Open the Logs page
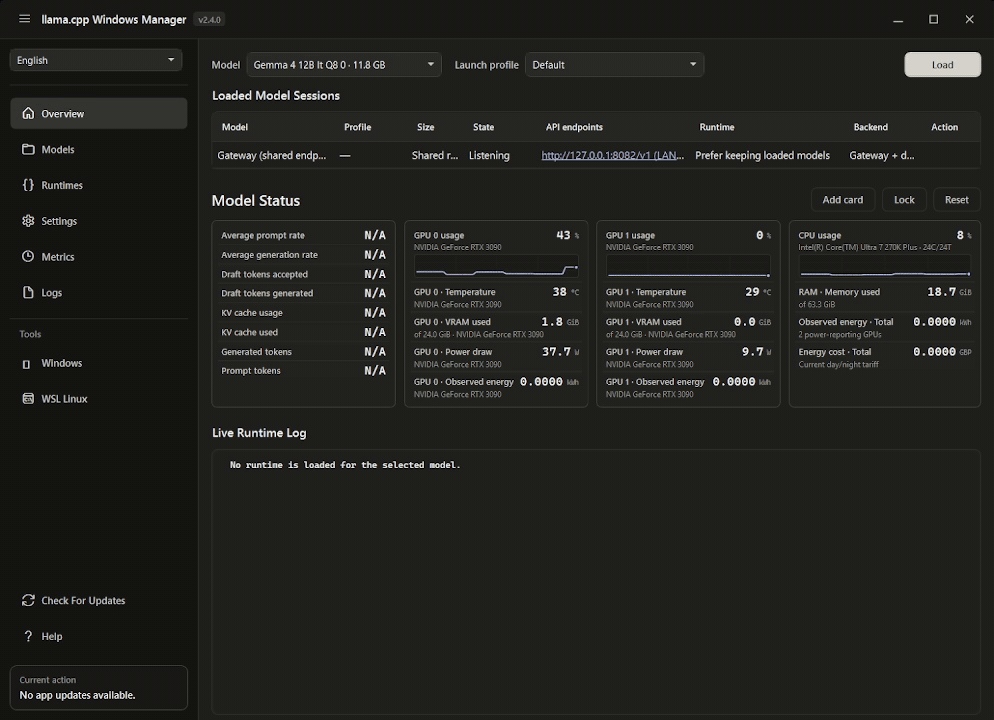994x720 pixels. click(99, 292)
